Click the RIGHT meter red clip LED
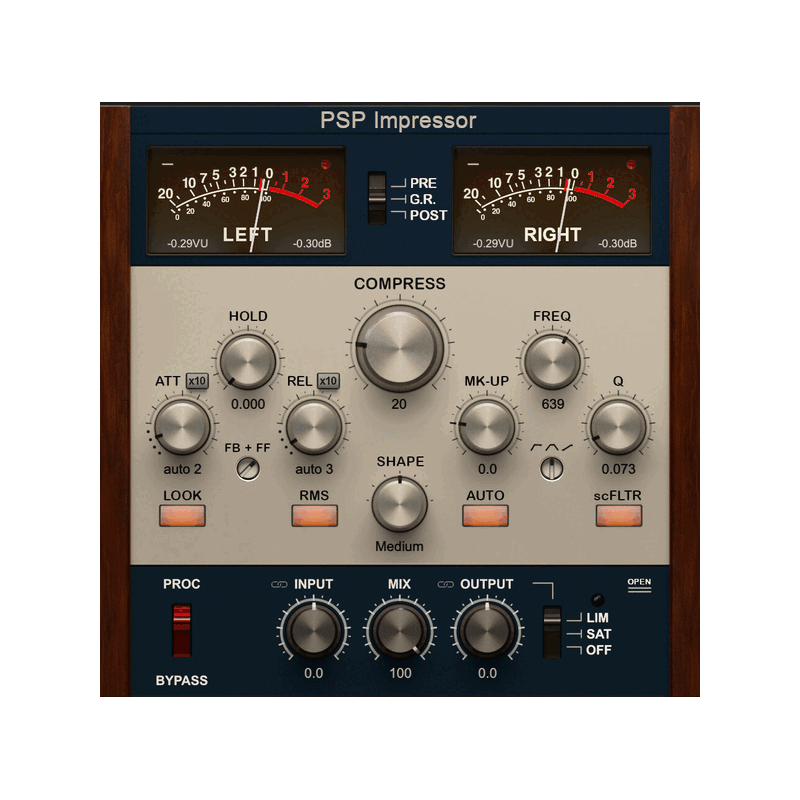Image resolution: width=800 pixels, height=800 pixels. (631, 164)
